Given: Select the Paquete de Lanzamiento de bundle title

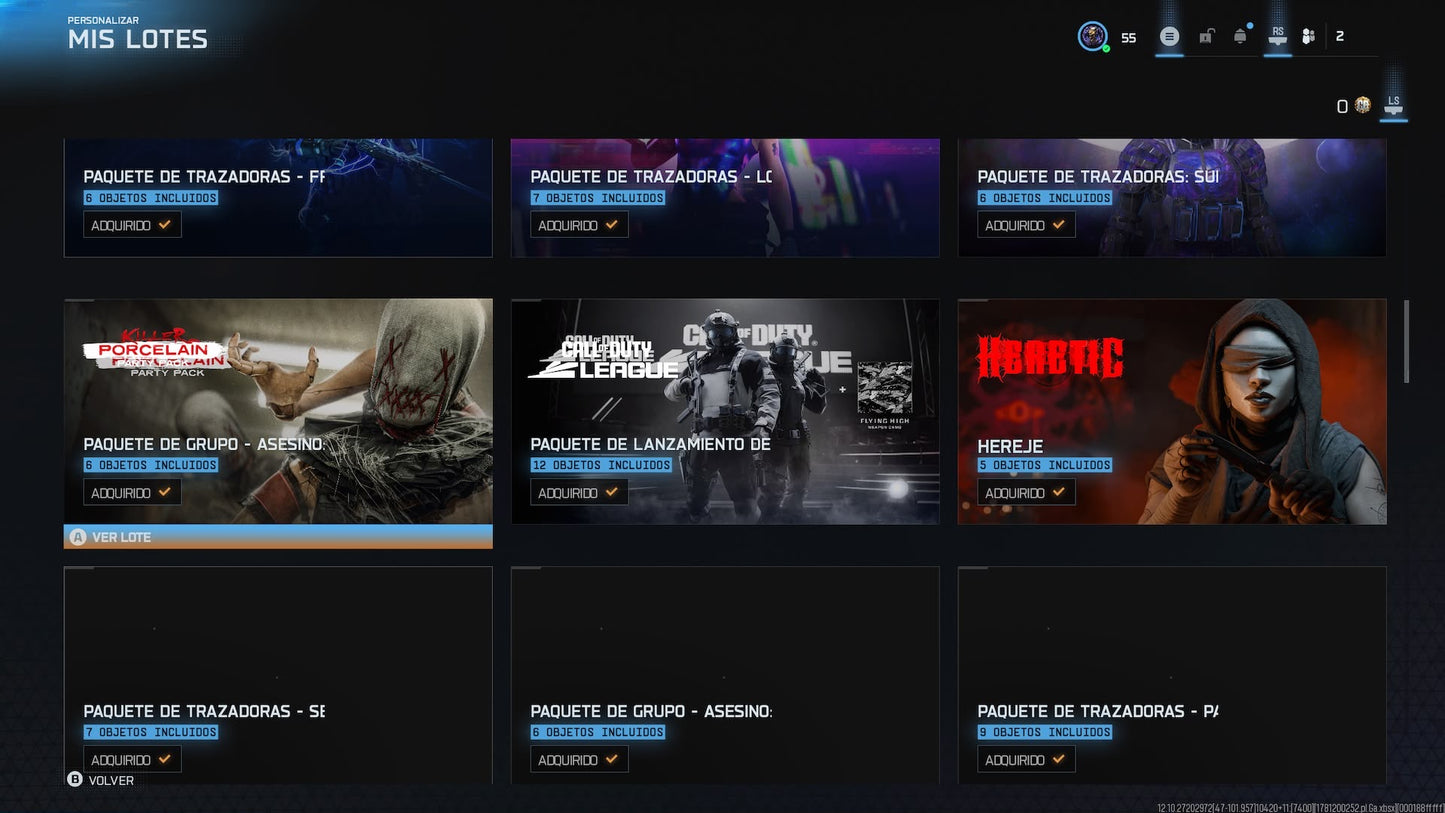Looking at the screenshot, I should [x=650, y=444].
